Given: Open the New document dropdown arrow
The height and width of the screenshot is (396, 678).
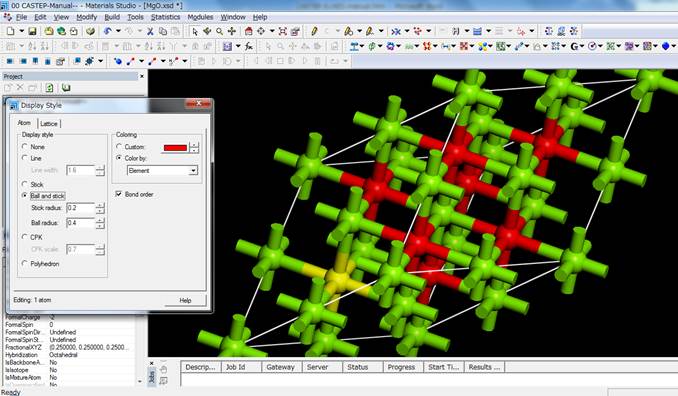Looking at the screenshot, I should (21, 31).
